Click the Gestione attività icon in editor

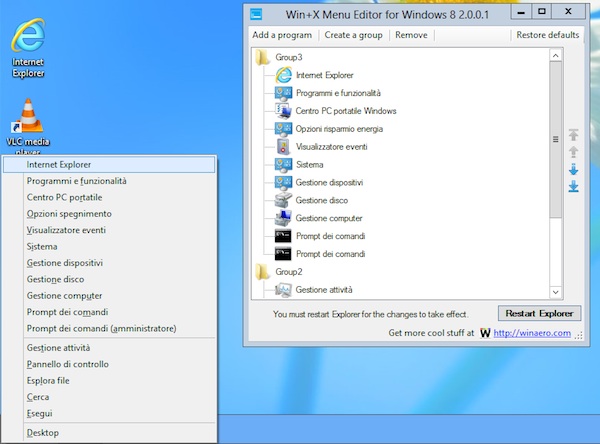tap(284, 290)
